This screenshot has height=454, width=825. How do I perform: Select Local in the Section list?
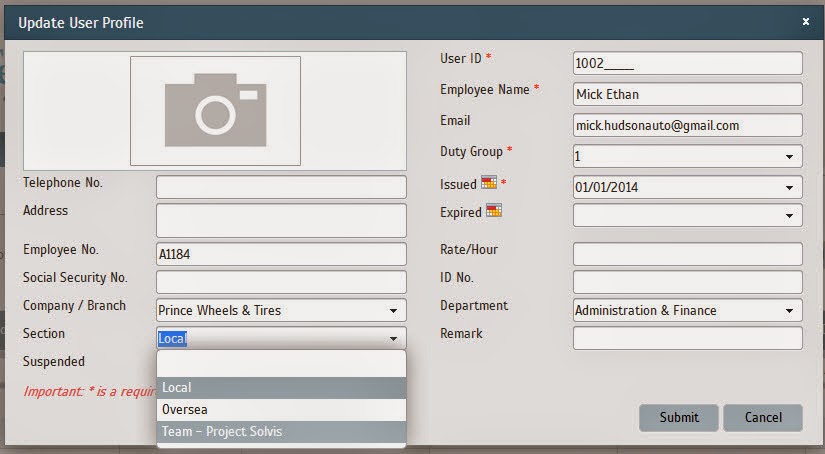pos(281,388)
